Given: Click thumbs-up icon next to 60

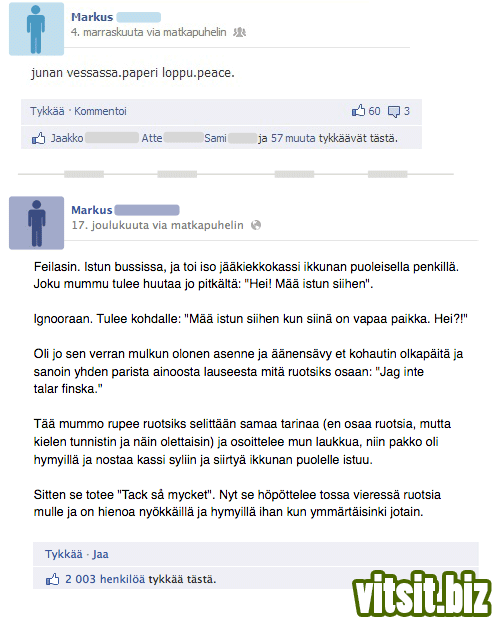Looking at the screenshot, I should (358, 111).
